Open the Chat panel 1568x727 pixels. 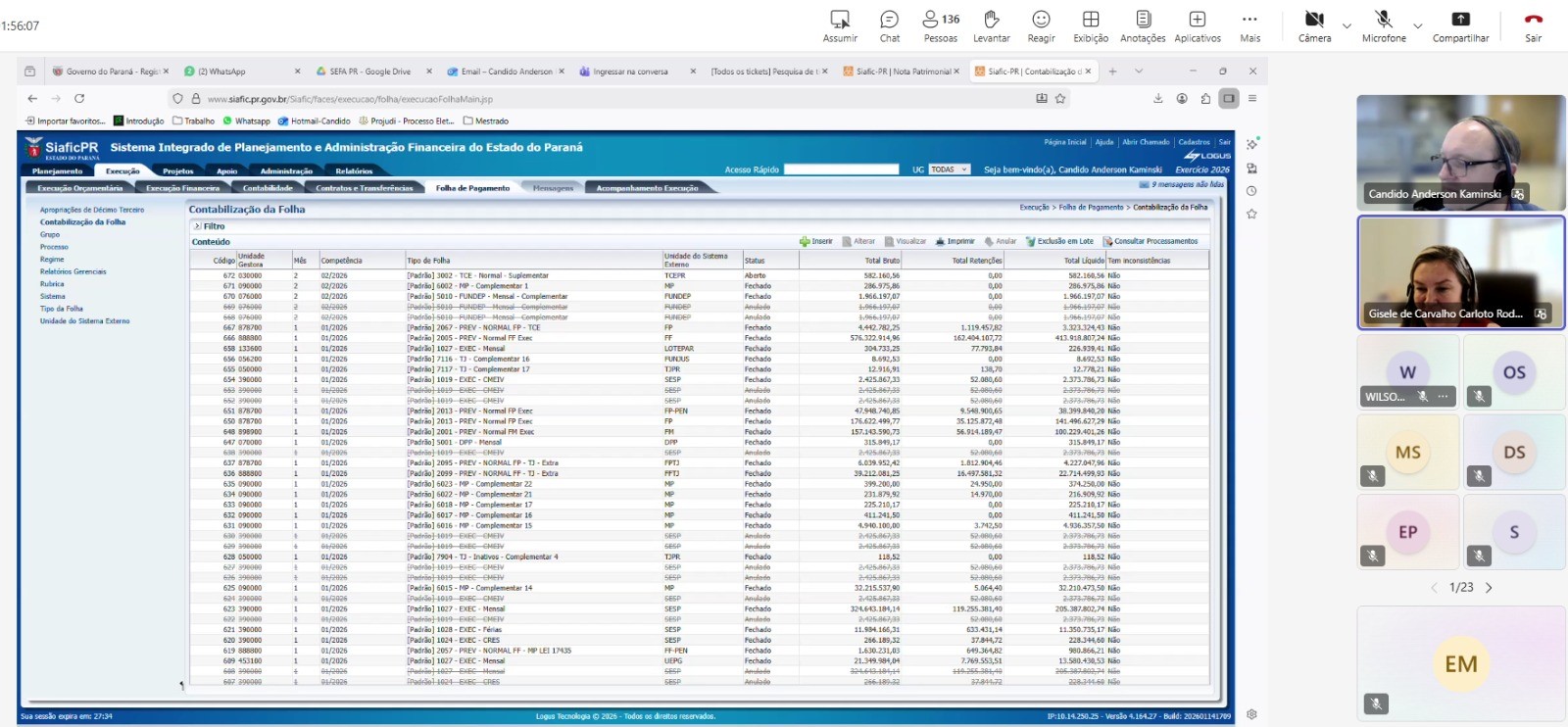[x=889, y=26]
